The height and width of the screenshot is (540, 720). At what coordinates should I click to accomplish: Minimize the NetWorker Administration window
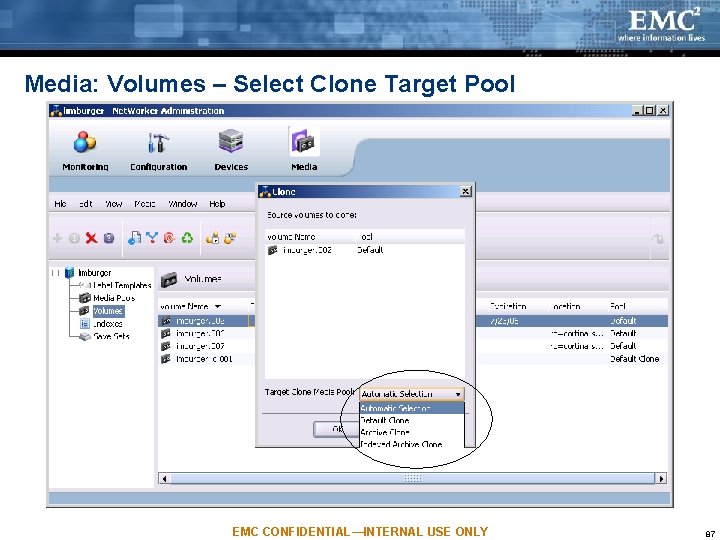coord(636,111)
